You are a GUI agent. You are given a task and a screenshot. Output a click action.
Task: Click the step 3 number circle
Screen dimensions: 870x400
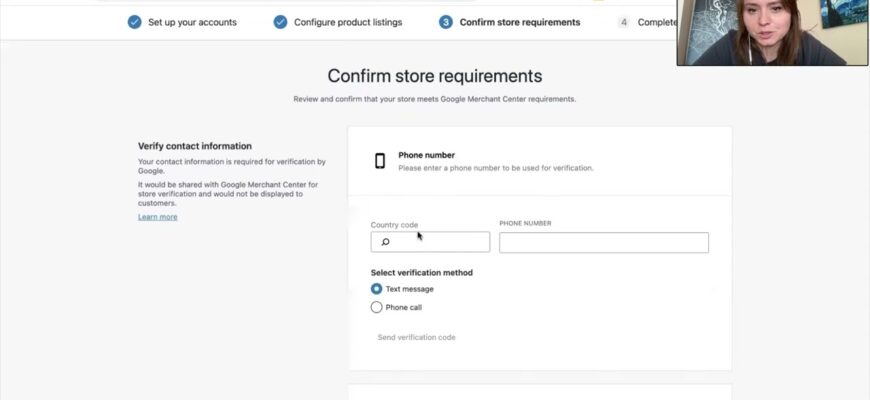pyautogui.click(x=446, y=22)
